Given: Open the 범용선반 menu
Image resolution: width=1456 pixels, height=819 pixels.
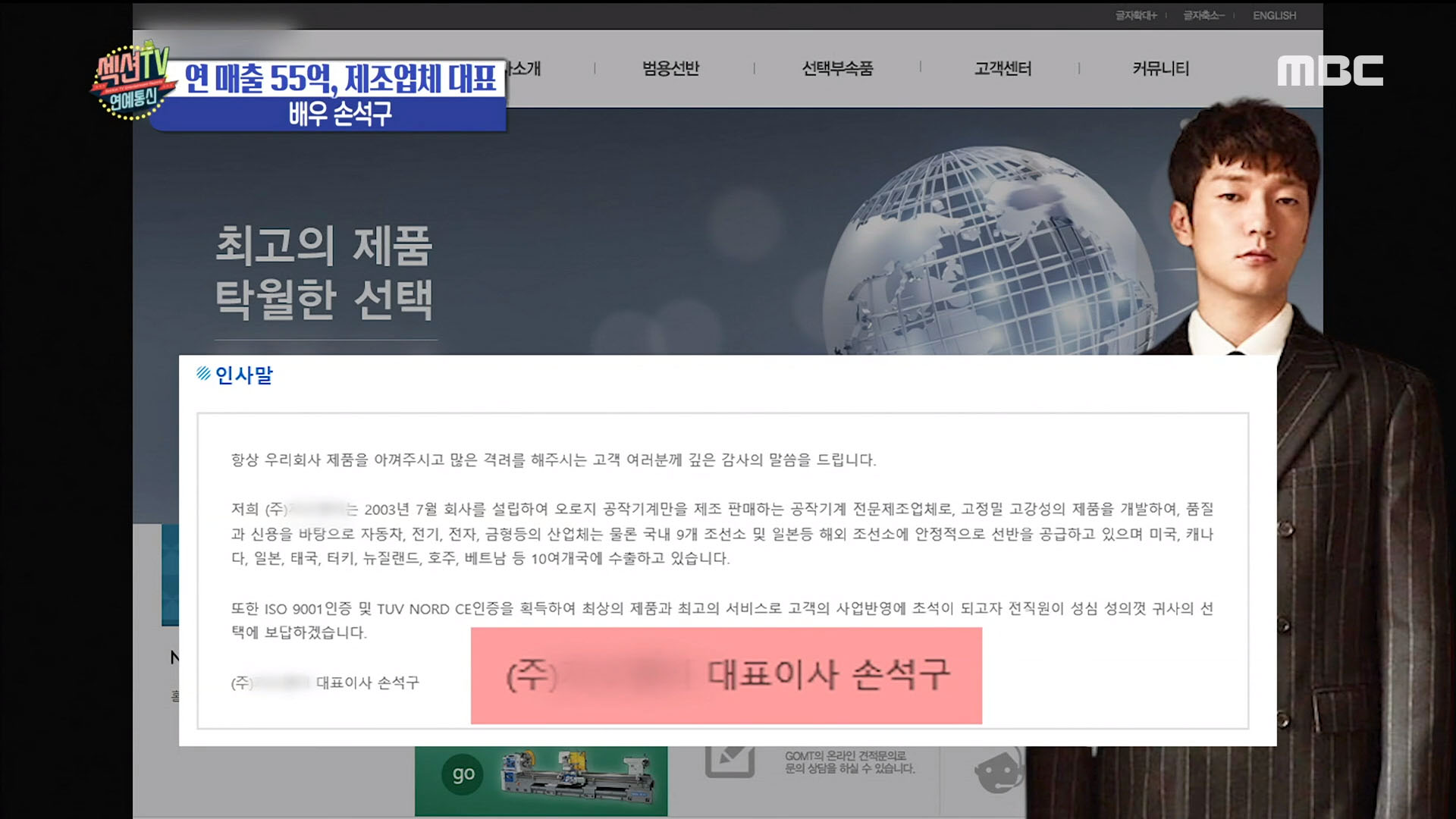Looking at the screenshot, I should click(669, 68).
